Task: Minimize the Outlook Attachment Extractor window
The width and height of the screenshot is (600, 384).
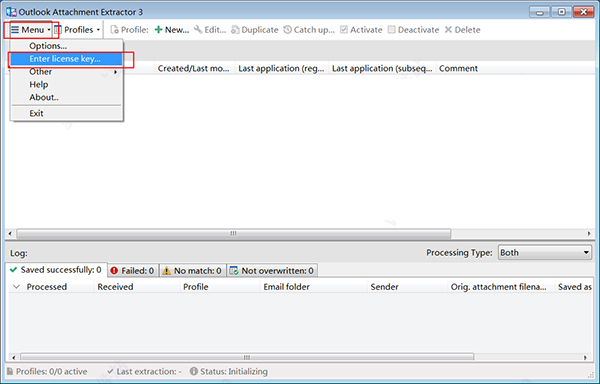Action: pos(540,12)
